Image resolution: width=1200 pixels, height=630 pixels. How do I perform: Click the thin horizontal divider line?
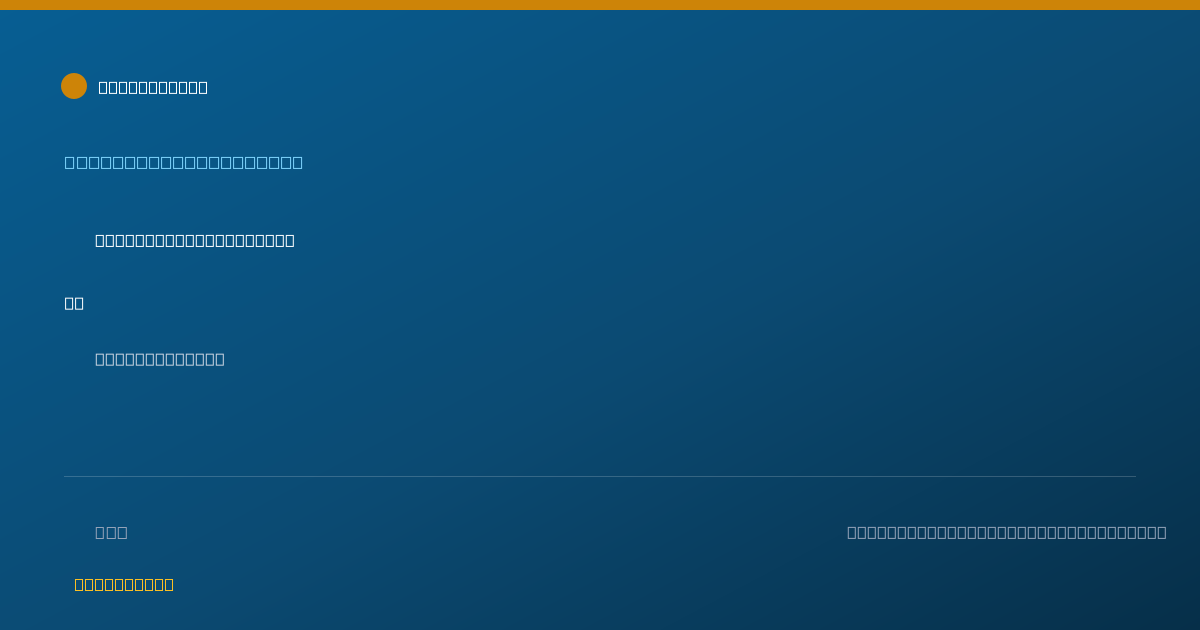pos(600,476)
